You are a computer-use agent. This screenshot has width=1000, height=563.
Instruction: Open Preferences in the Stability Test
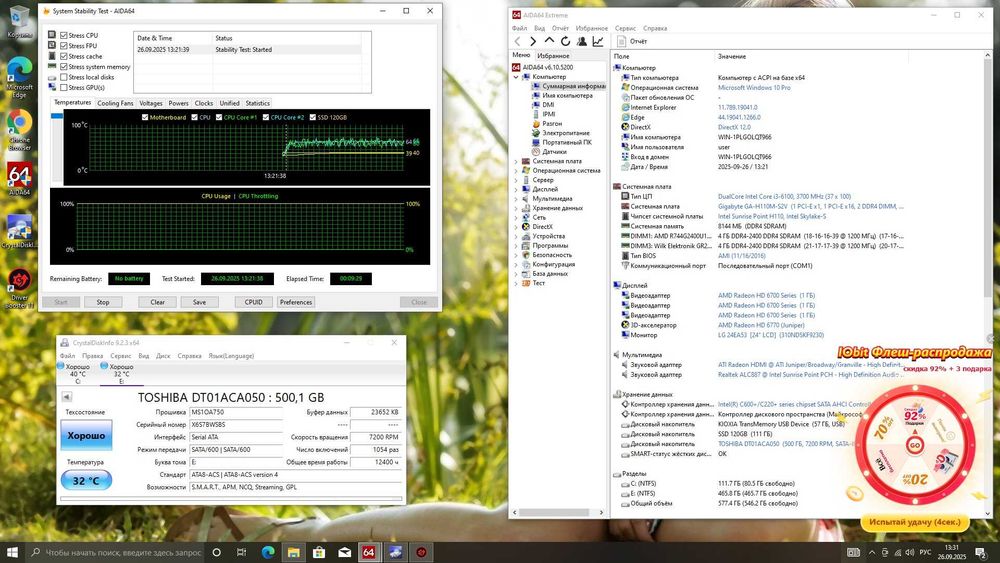pos(296,302)
